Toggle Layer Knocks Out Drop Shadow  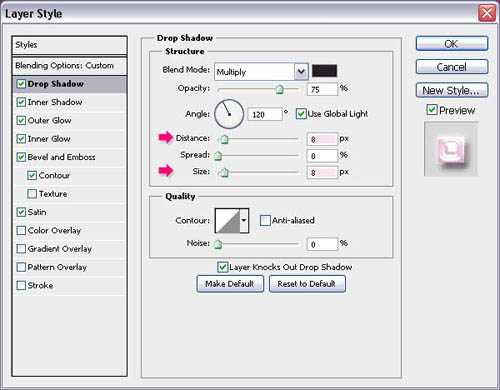222,267
